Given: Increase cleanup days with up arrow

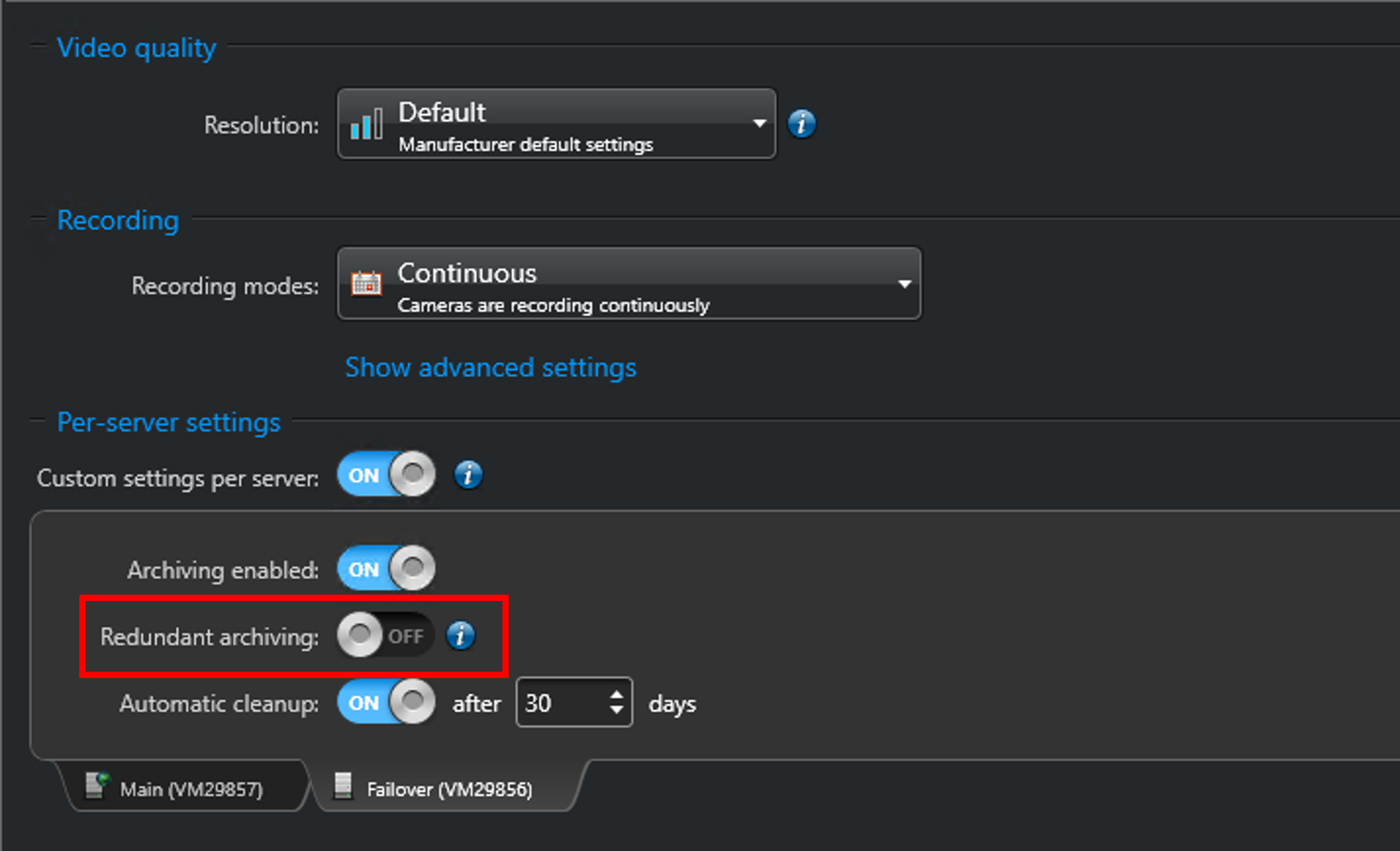Looking at the screenshot, I should tap(616, 695).
